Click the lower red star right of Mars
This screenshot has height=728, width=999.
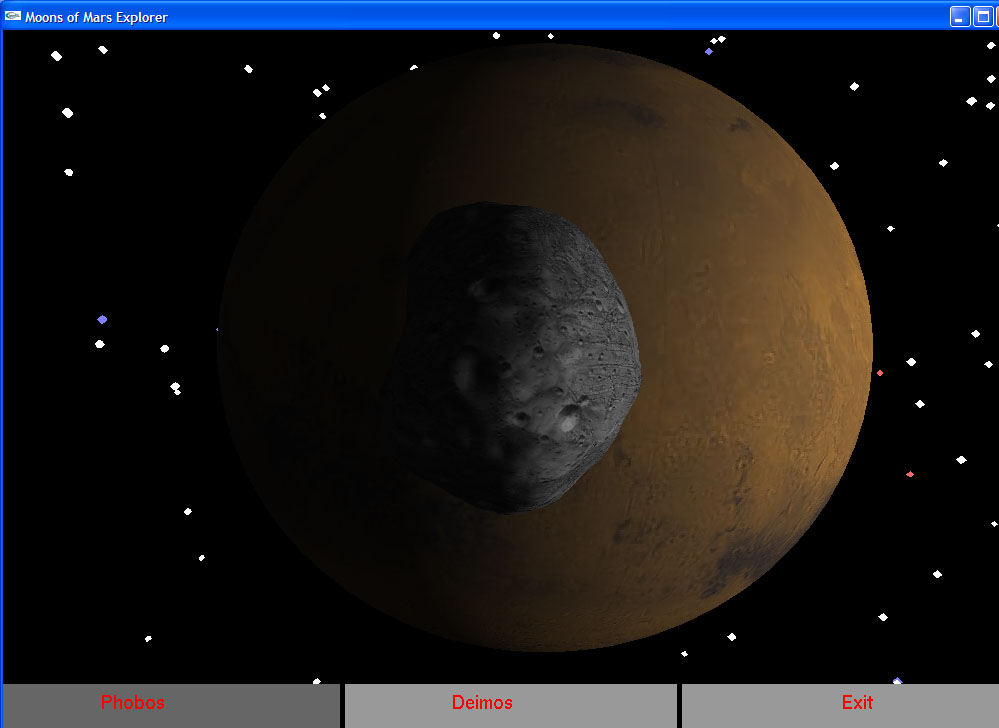pyautogui.click(x=910, y=474)
